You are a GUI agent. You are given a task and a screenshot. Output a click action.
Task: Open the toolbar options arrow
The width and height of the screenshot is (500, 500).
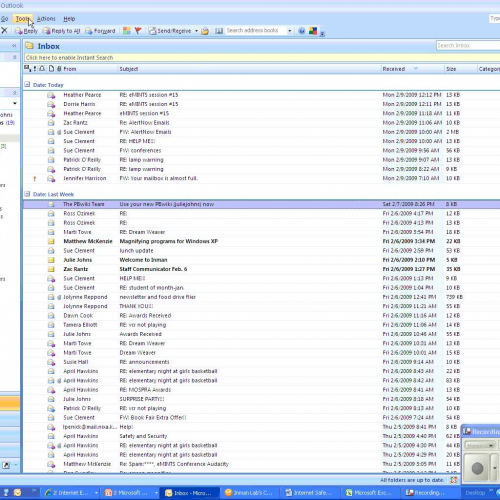[x=322, y=33]
